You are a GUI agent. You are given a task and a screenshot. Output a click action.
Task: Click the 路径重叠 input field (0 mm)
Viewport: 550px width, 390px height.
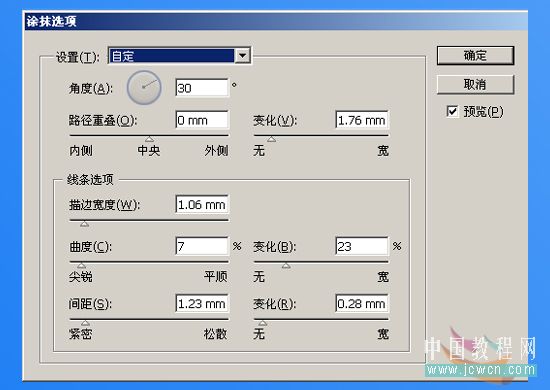202,120
